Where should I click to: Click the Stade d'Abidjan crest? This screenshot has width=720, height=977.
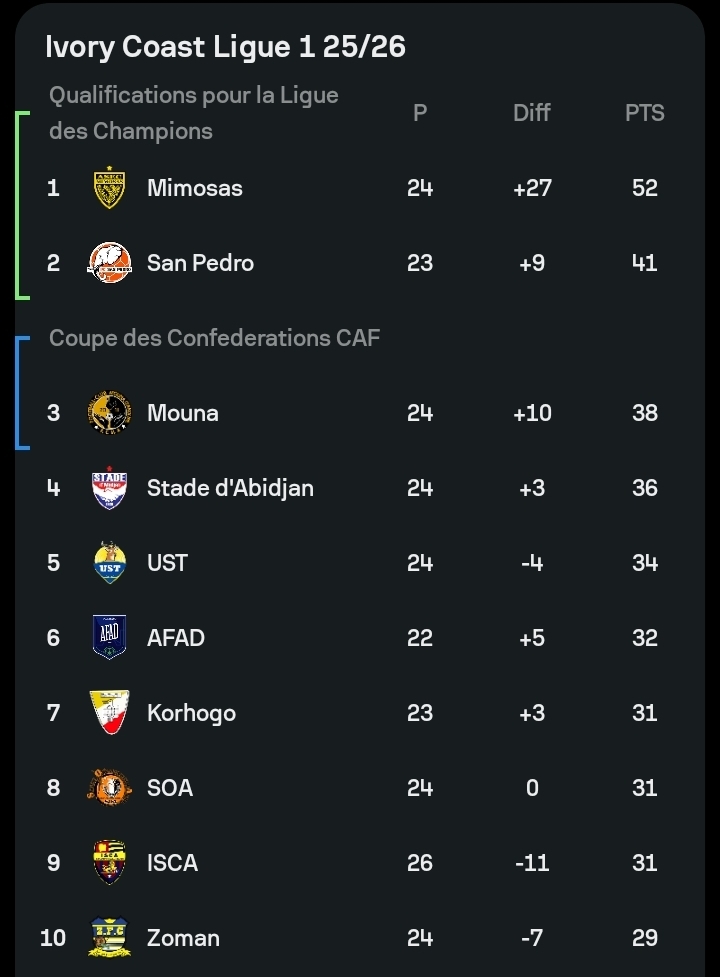pos(109,488)
